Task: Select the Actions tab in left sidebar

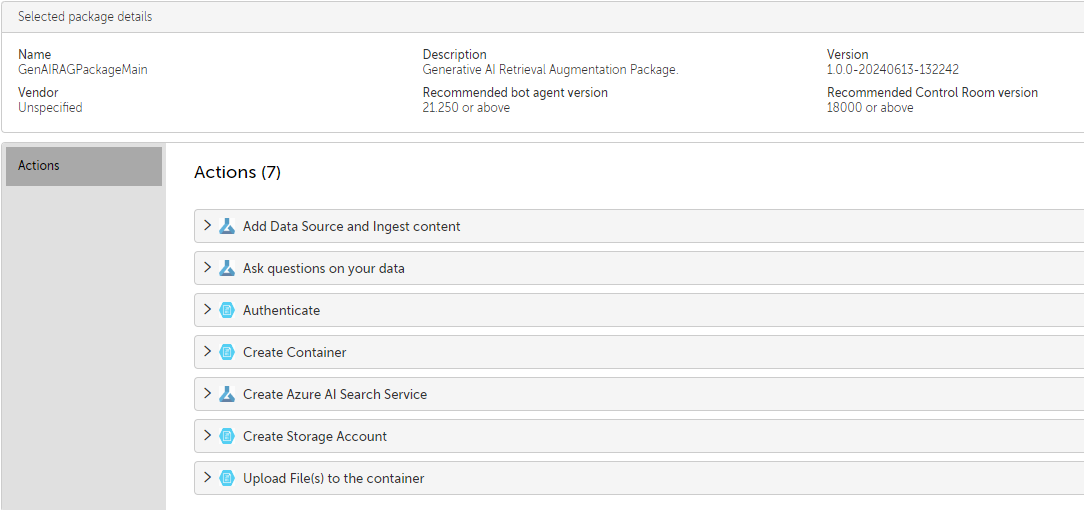Action: click(84, 166)
